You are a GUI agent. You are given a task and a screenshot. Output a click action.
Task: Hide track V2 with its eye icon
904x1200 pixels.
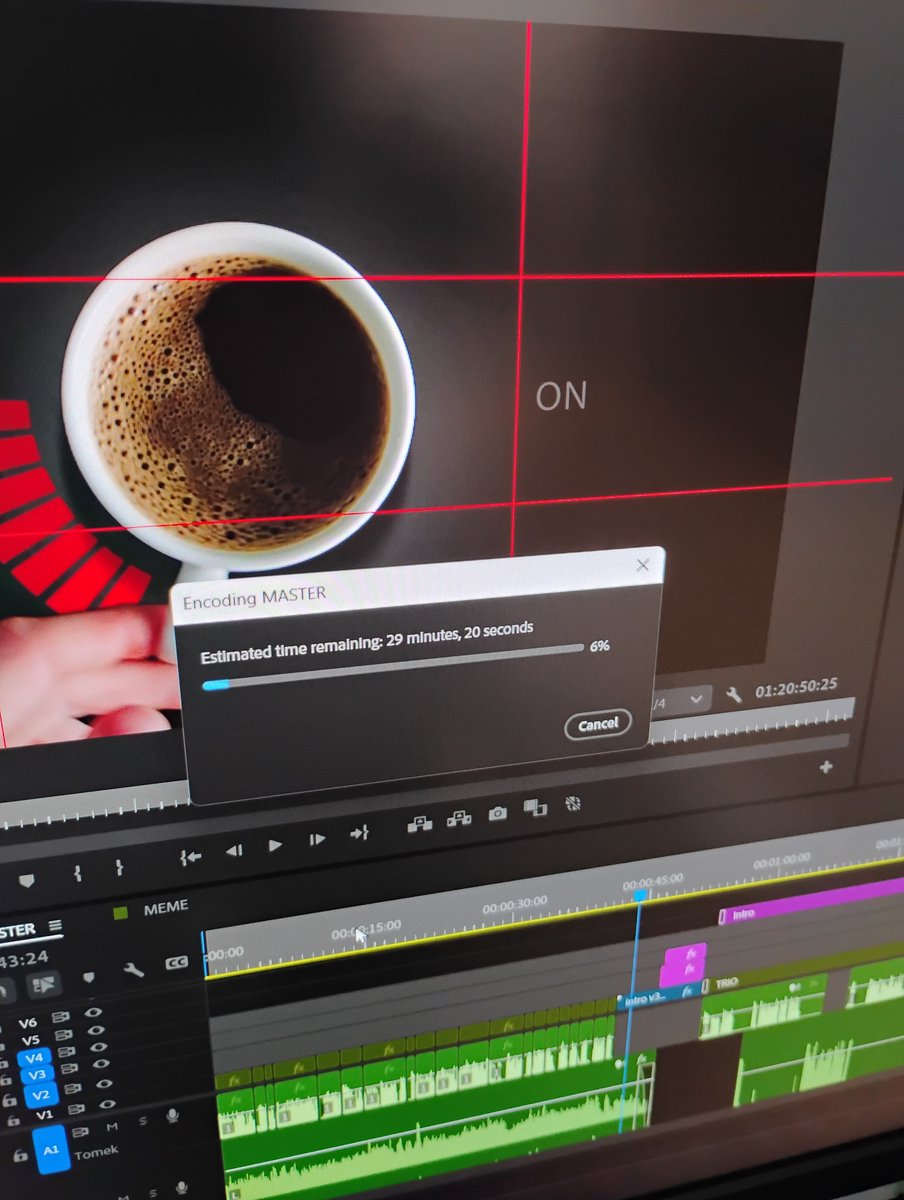point(104,1084)
